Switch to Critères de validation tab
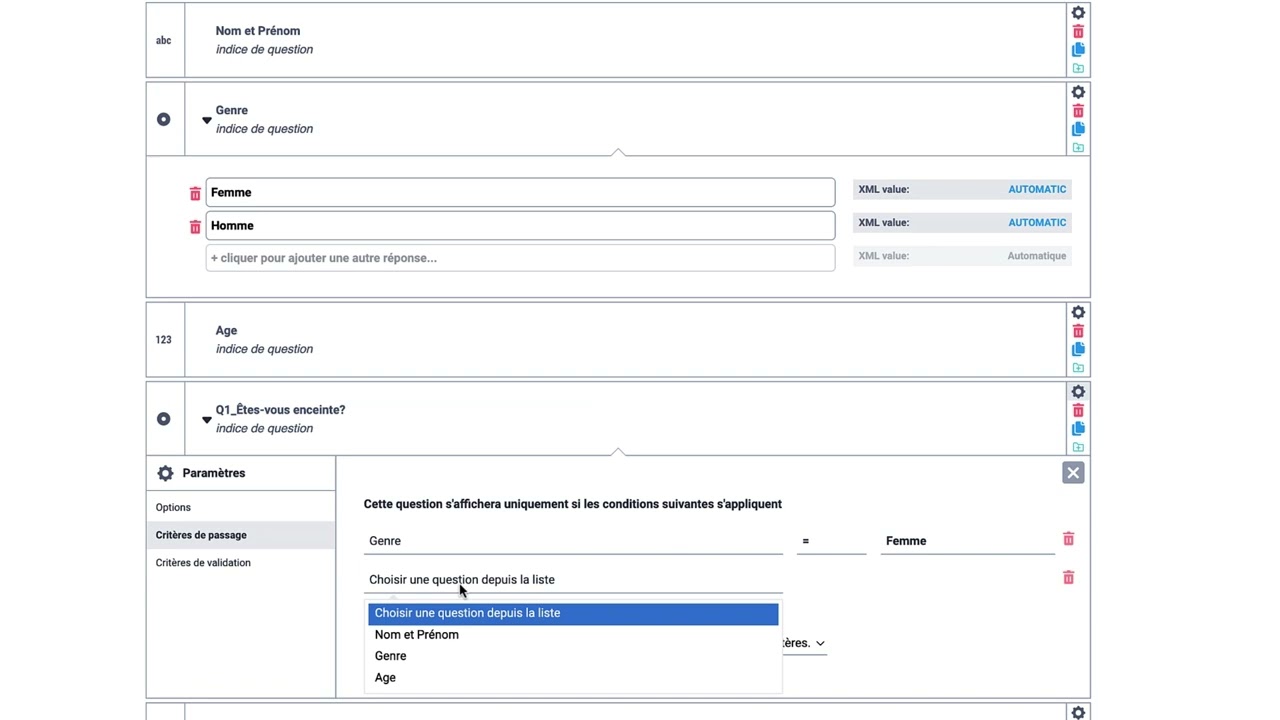1280x720 pixels. point(241,563)
